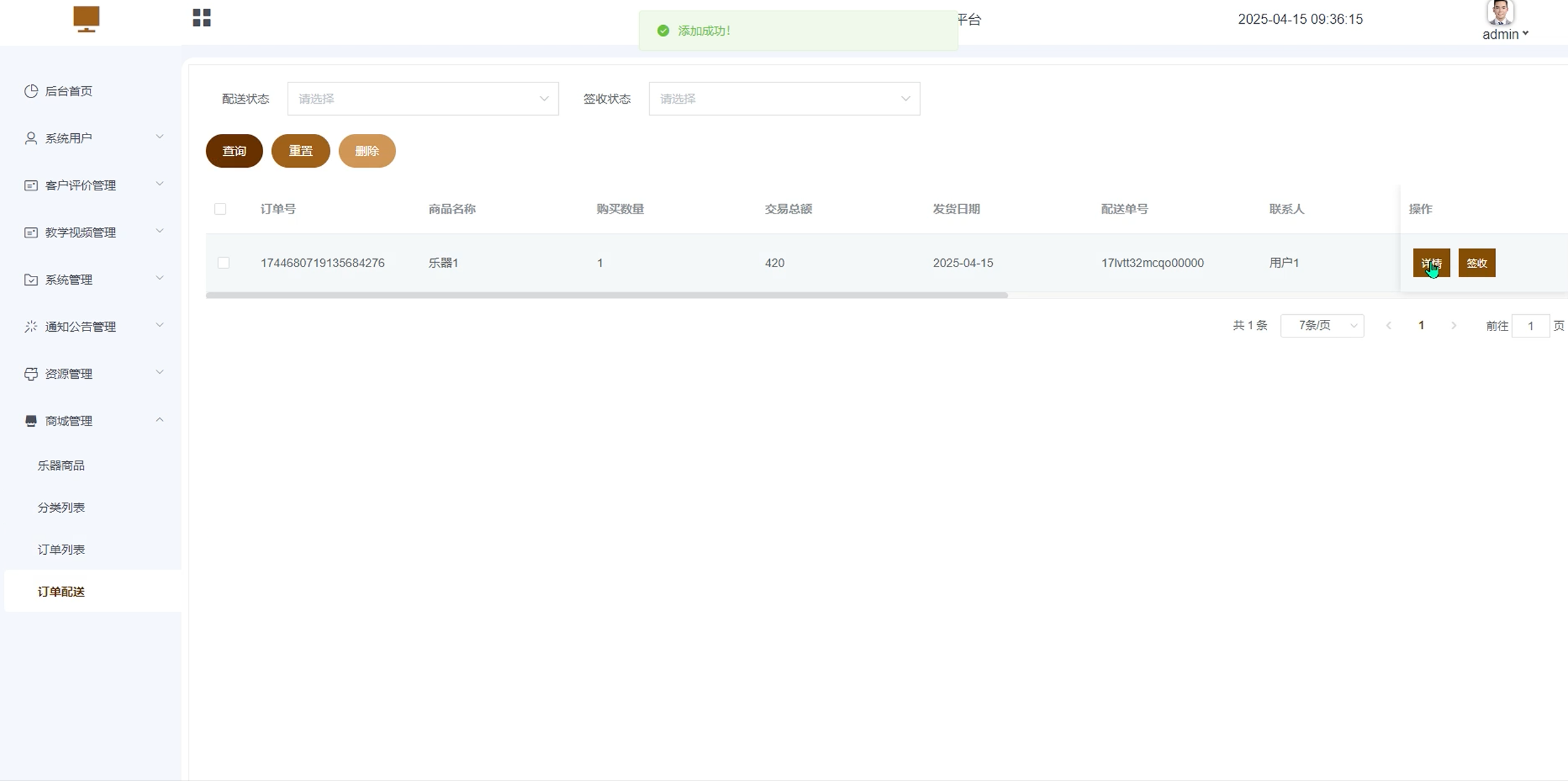Click the horizontal table scrollbar
The height and width of the screenshot is (781, 1568).
tap(607, 295)
